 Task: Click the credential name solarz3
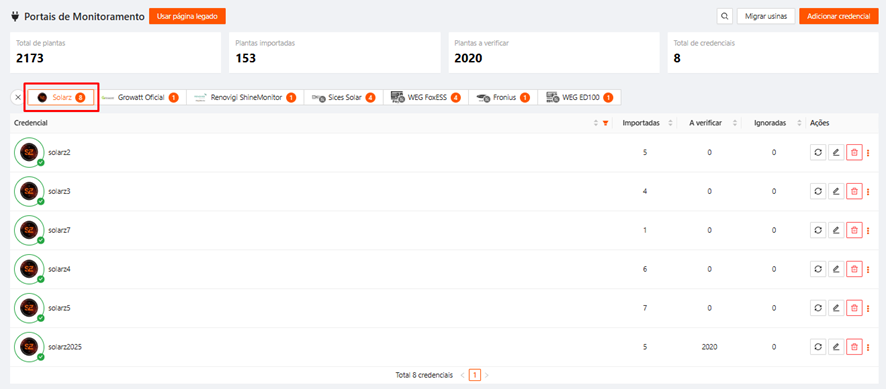tap(59, 192)
